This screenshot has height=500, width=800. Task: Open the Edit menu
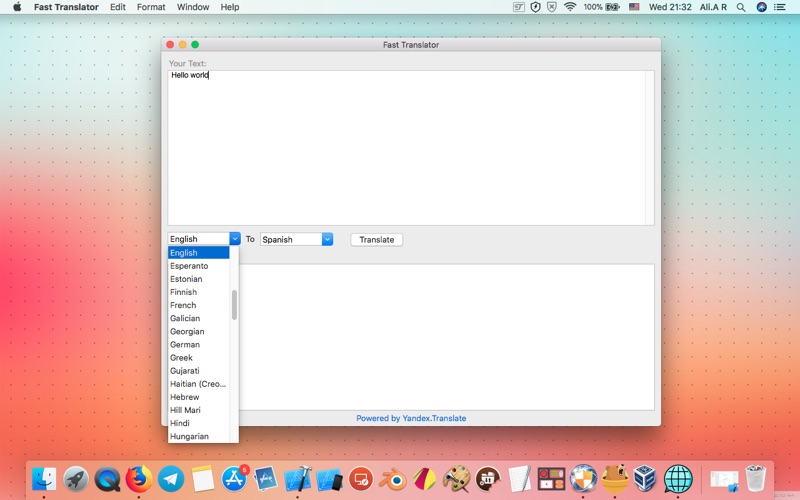click(117, 7)
